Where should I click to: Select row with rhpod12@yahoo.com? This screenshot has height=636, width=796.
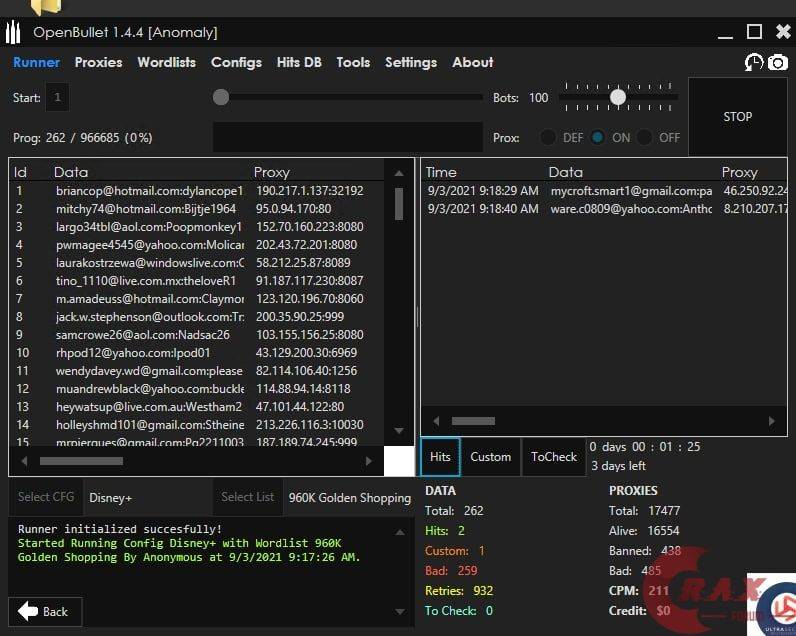click(196, 353)
